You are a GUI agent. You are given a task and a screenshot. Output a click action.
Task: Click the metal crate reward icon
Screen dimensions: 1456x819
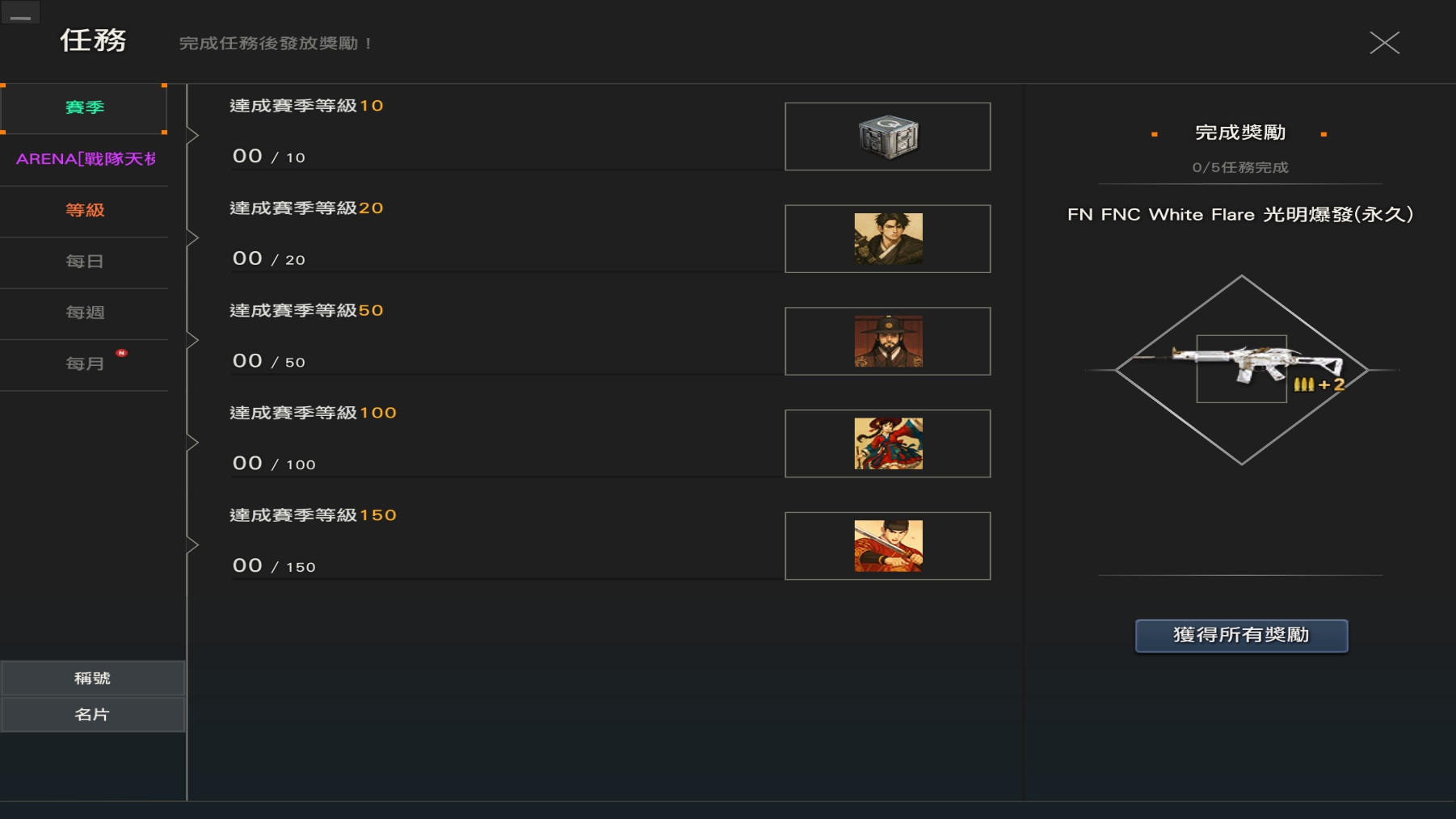[x=888, y=136]
